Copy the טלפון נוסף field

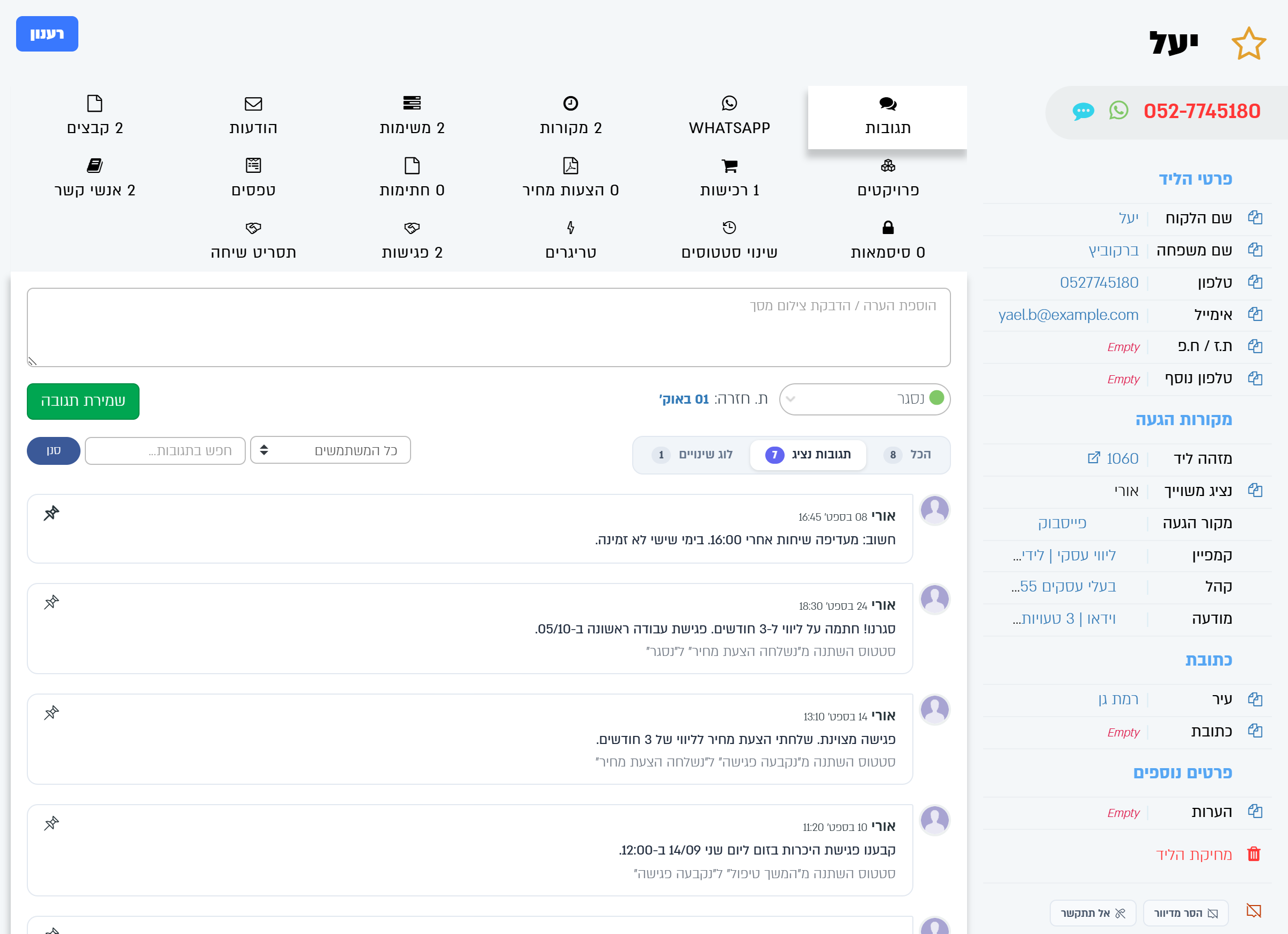coord(1255,378)
